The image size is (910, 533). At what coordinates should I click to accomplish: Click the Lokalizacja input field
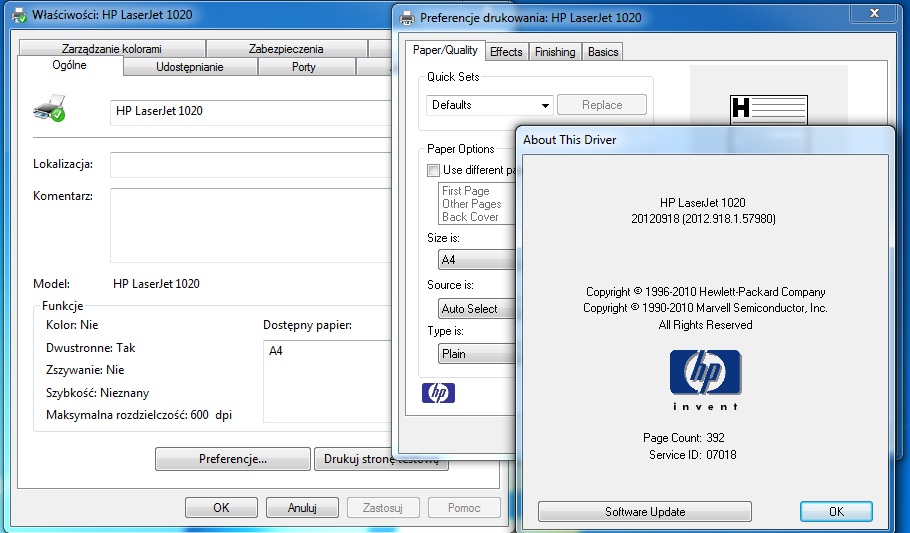click(x=251, y=165)
